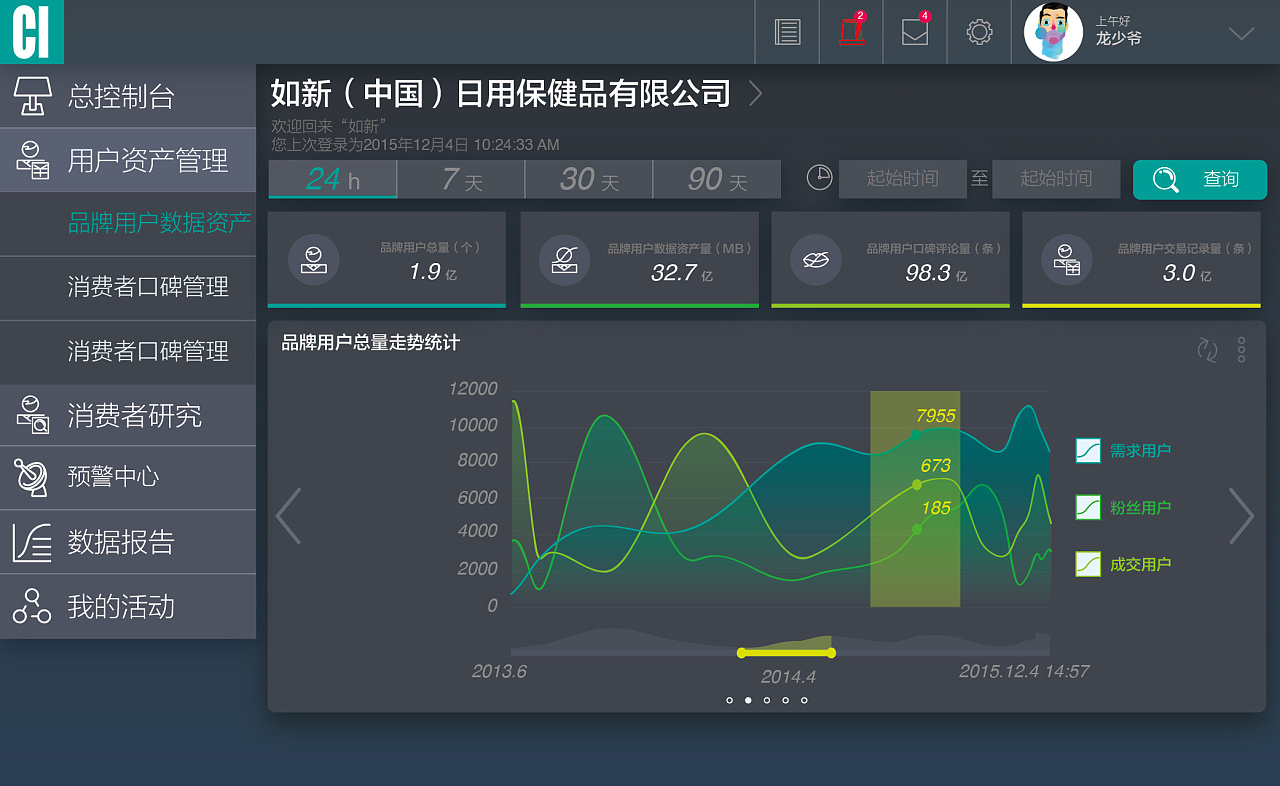The height and width of the screenshot is (786, 1280).
Task: Expand the company name chevron arrow
Action: click(x=756, y=94)
